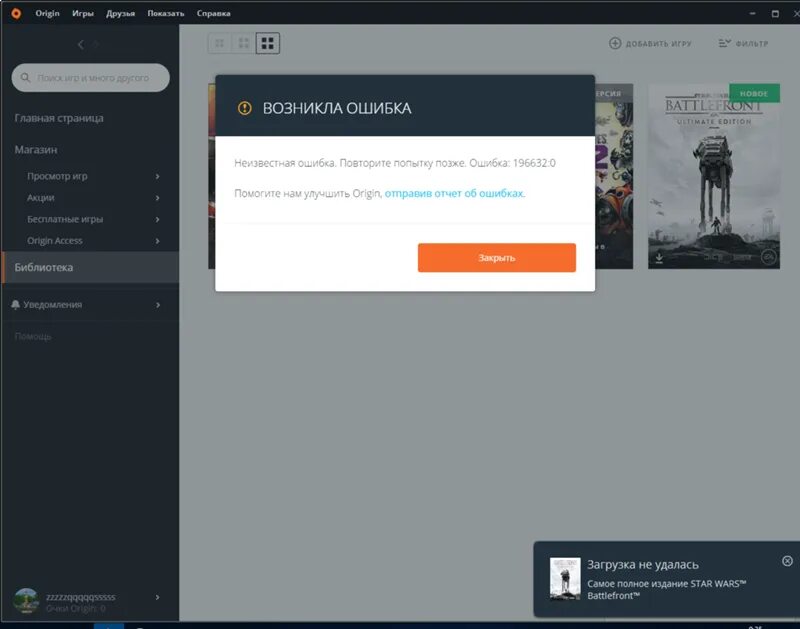Switch to large tile view
Screen dimensions: 800x629
(x=267, y=43)
